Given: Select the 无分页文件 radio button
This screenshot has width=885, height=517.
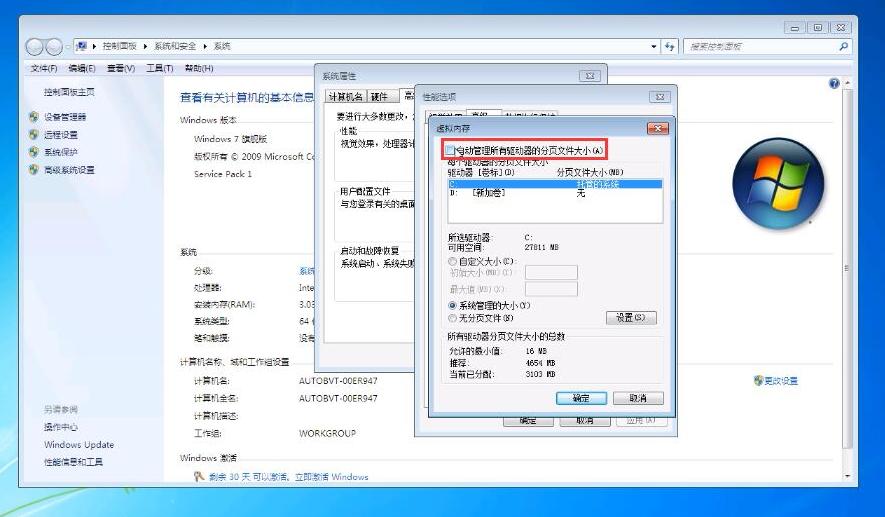Looking at the screenshot, I should 452,318.
